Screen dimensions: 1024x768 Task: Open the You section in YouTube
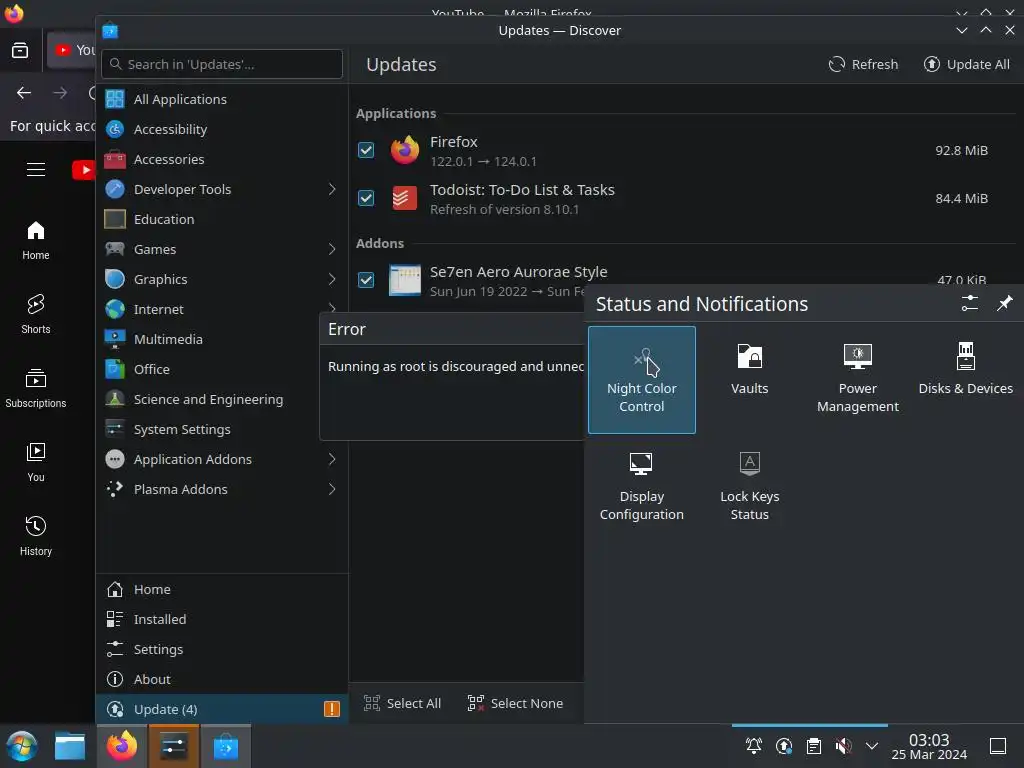(36, 462)
